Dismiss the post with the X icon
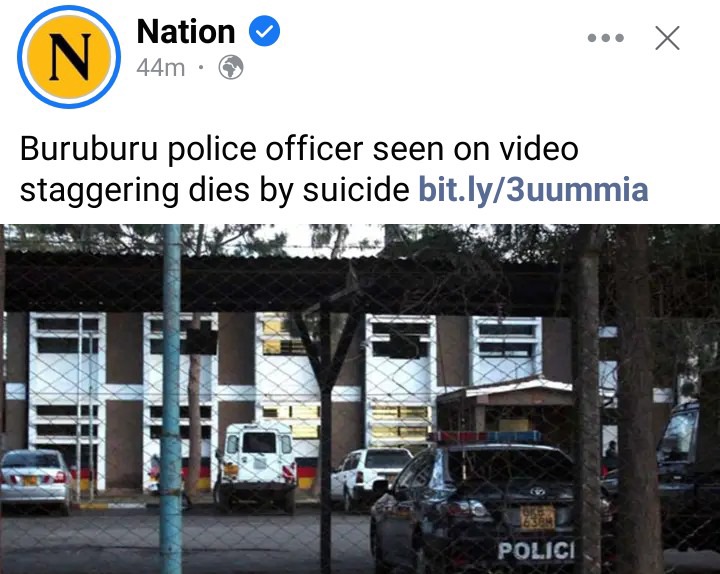The height and width of the screenshot is (574, 720). coord(667,38)
